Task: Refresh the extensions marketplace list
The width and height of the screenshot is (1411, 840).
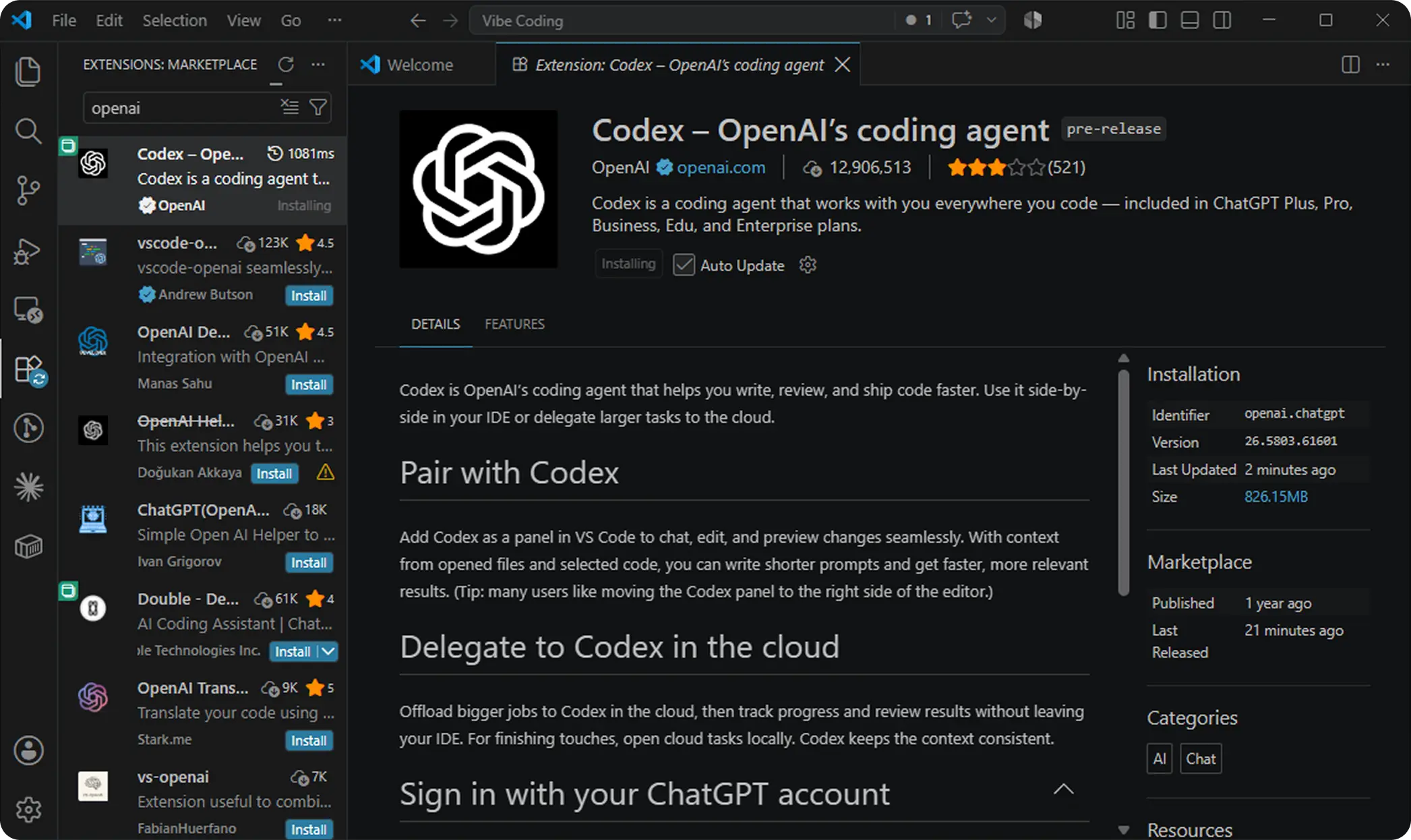Action: (286, 65)
